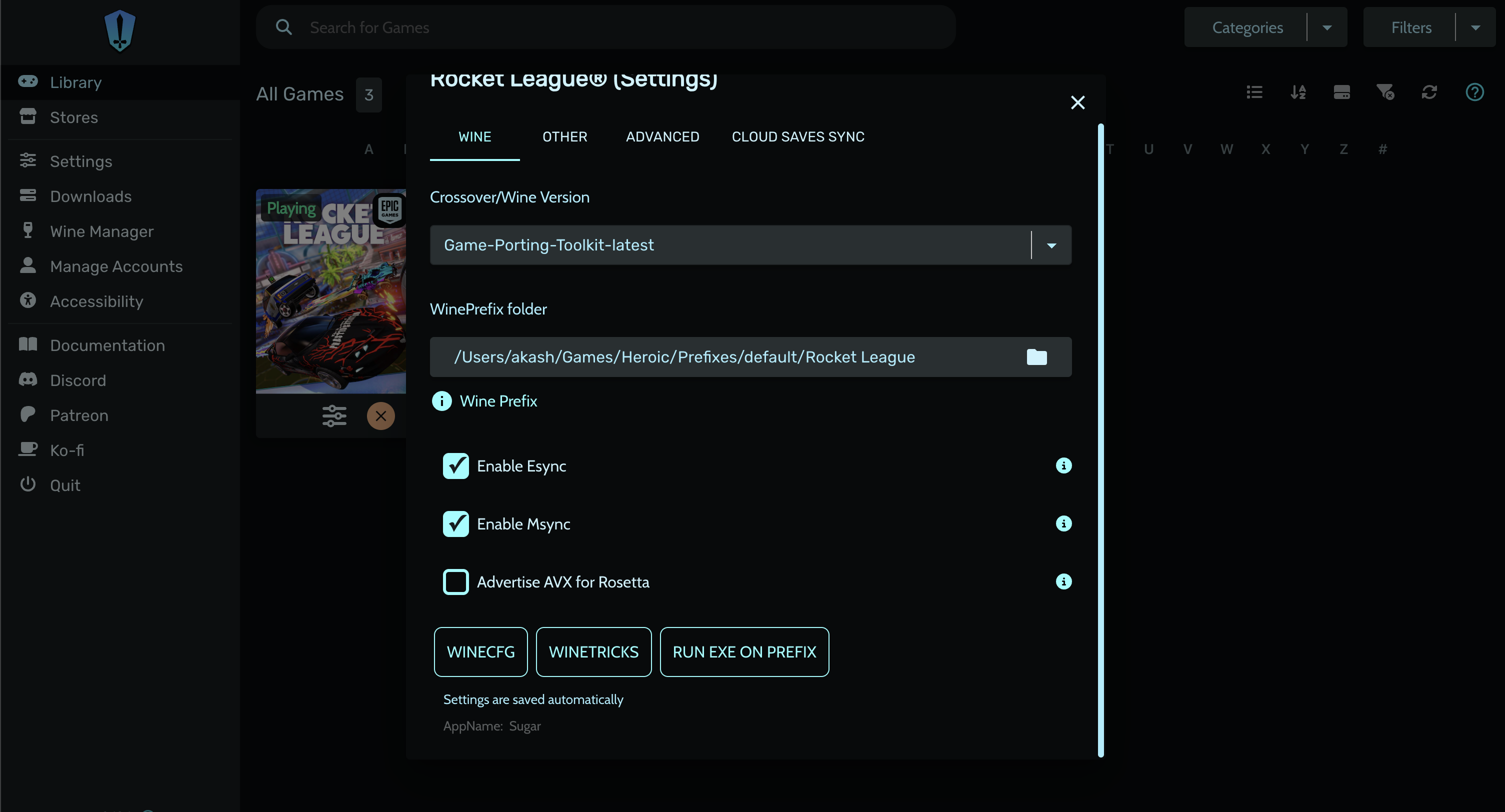
Task: Click the Enable Esync info icon
Action: pos(1063,465)
